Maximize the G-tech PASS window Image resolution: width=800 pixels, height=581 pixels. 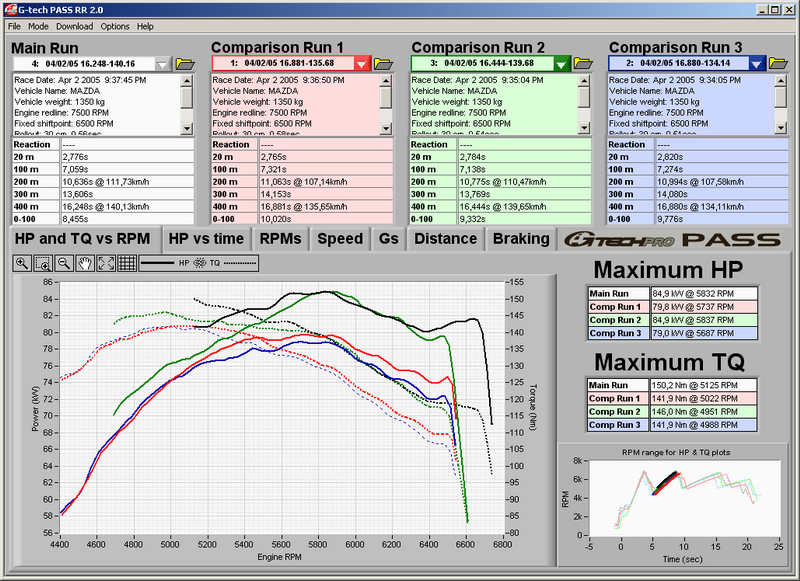click(x=775, y=10)
